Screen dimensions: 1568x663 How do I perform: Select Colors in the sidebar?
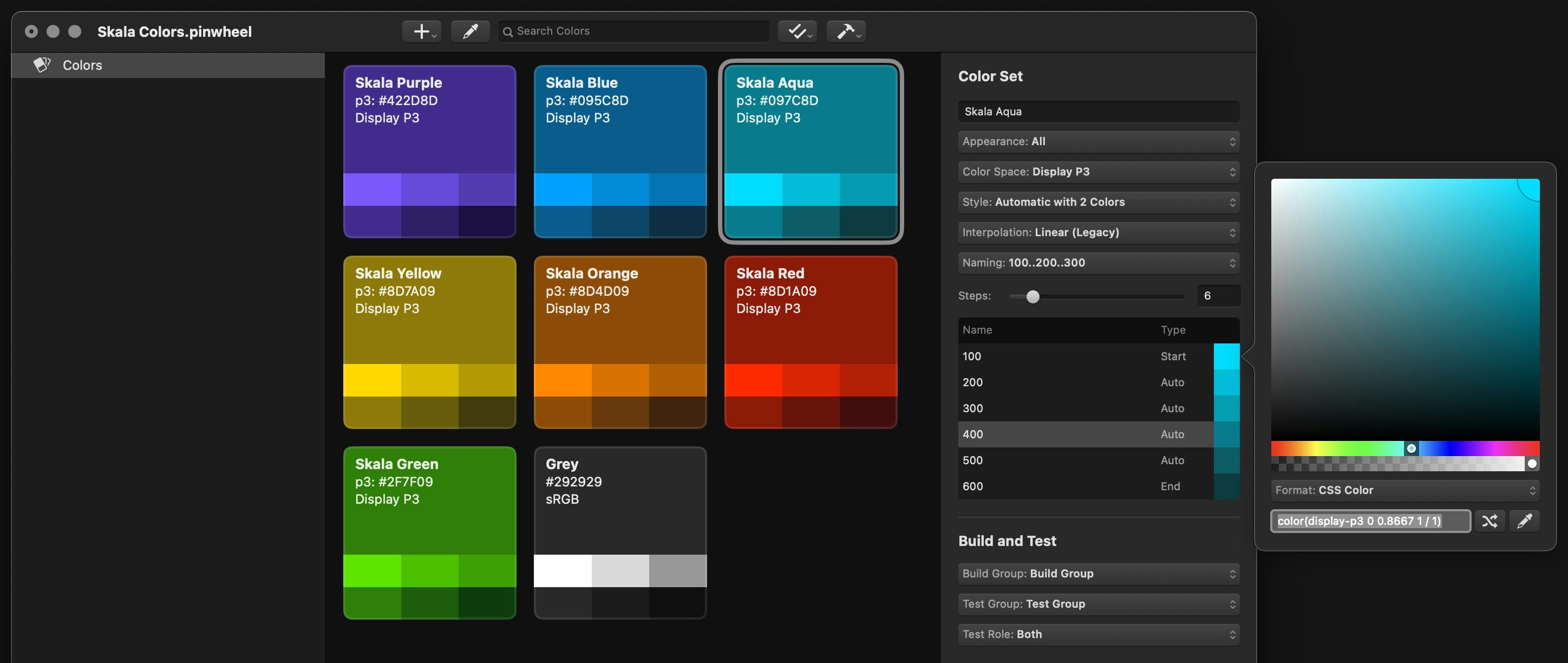coord(168,65)
